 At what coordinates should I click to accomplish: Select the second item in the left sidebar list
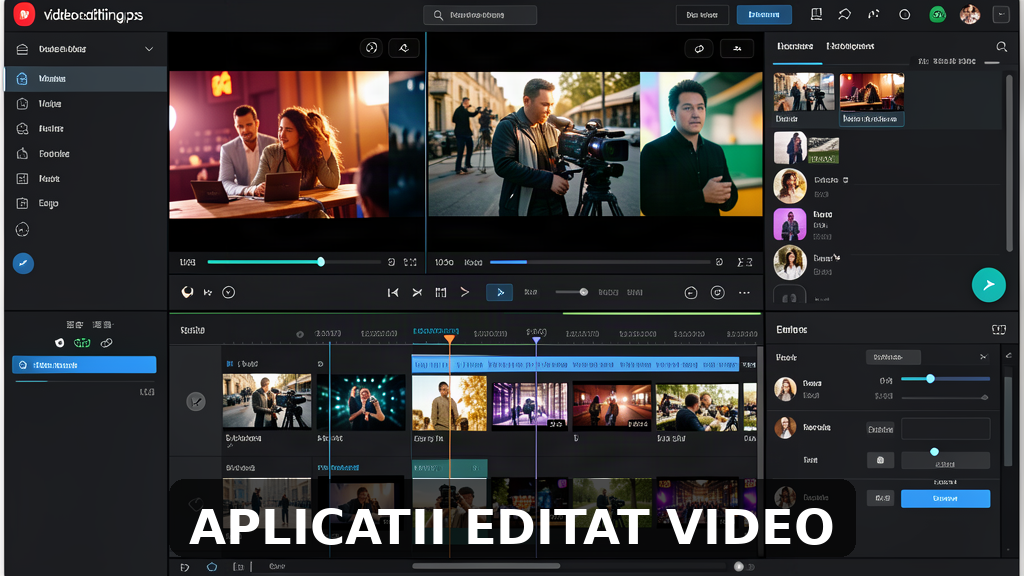[86, 103]
